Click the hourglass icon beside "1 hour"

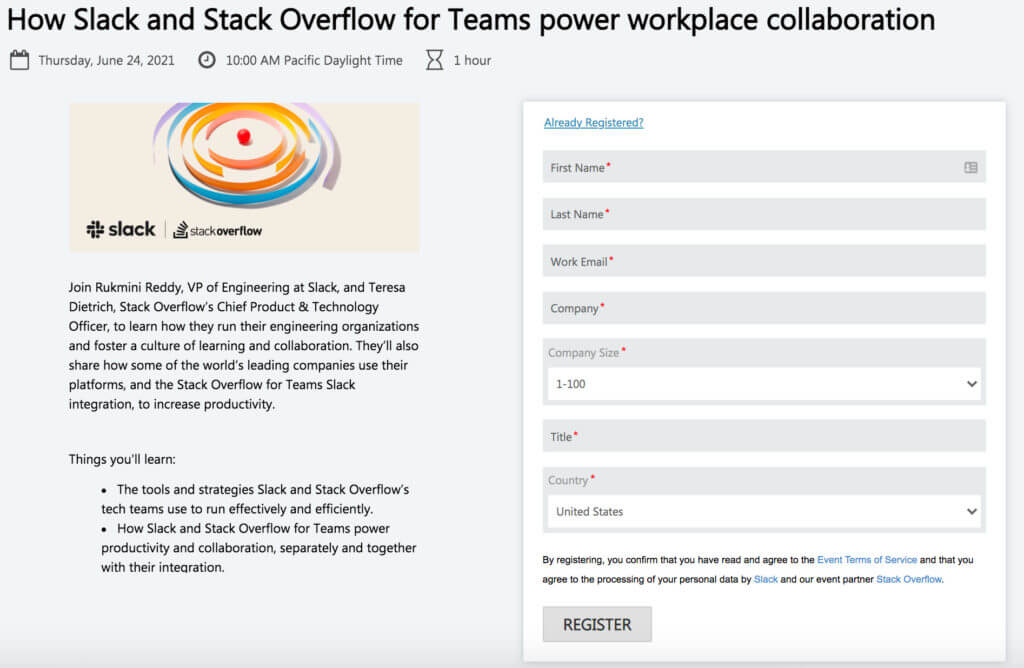(434, 60)
